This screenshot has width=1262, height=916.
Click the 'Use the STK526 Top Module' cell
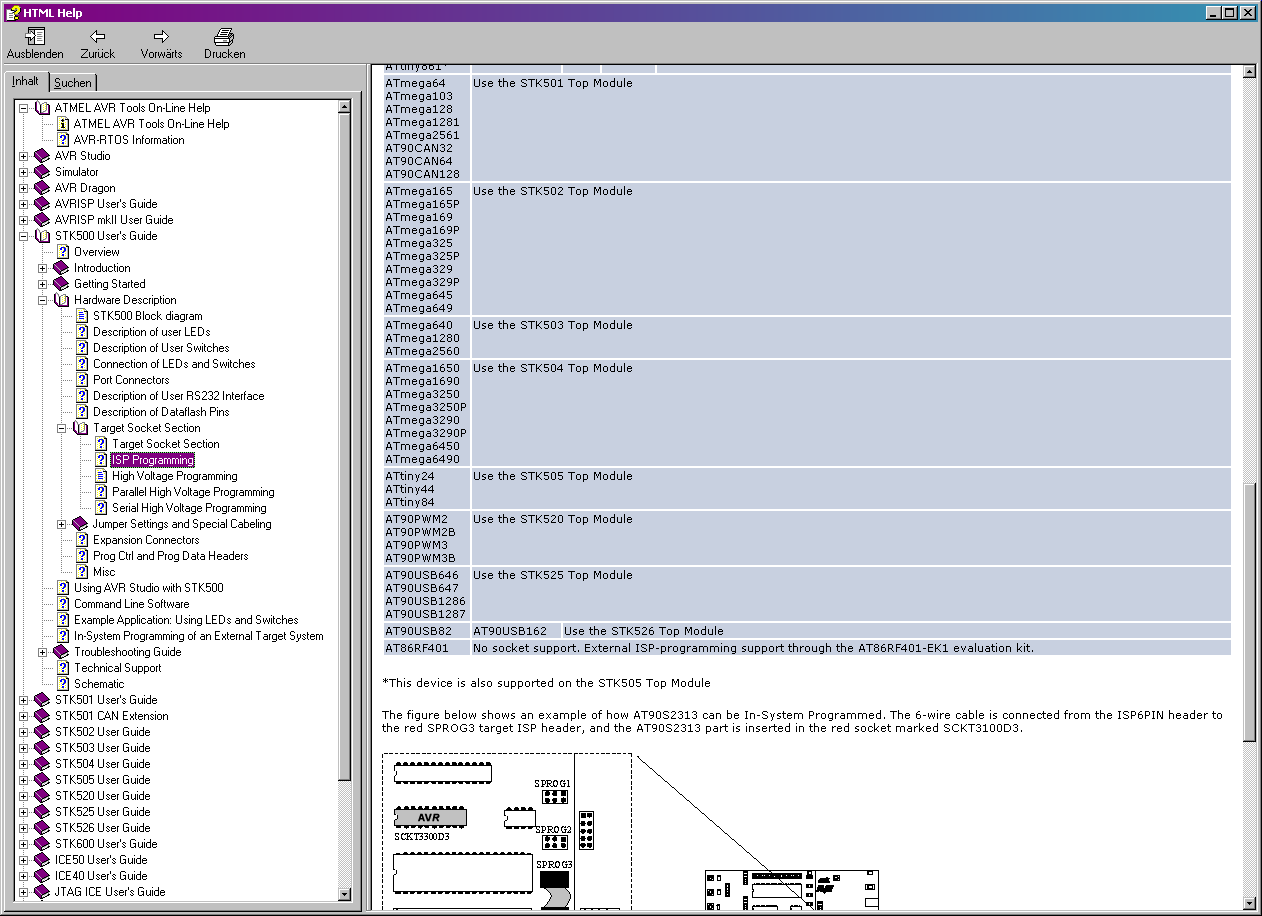coord(895,631)
